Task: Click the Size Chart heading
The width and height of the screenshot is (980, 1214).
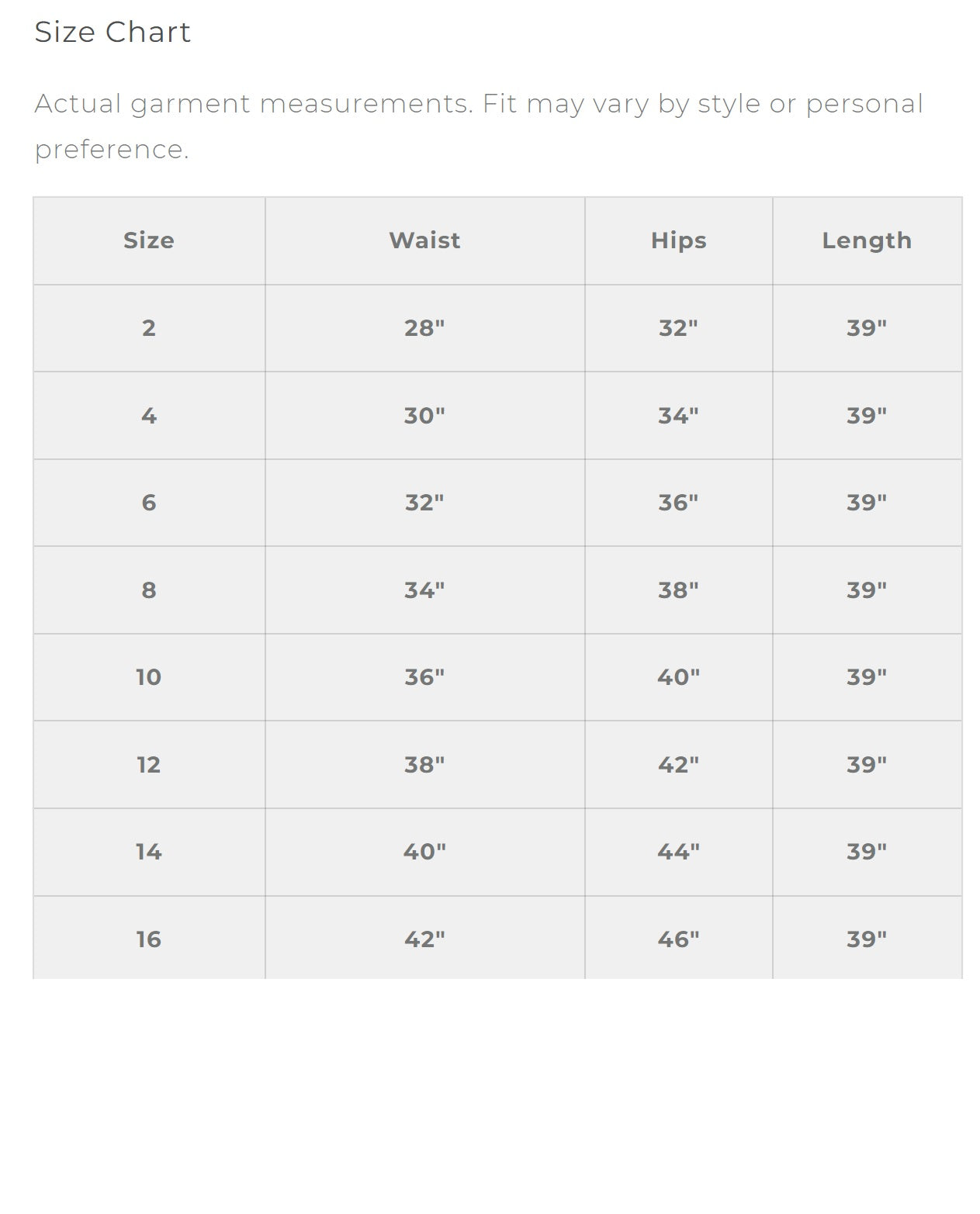Action: pos(113,32)
